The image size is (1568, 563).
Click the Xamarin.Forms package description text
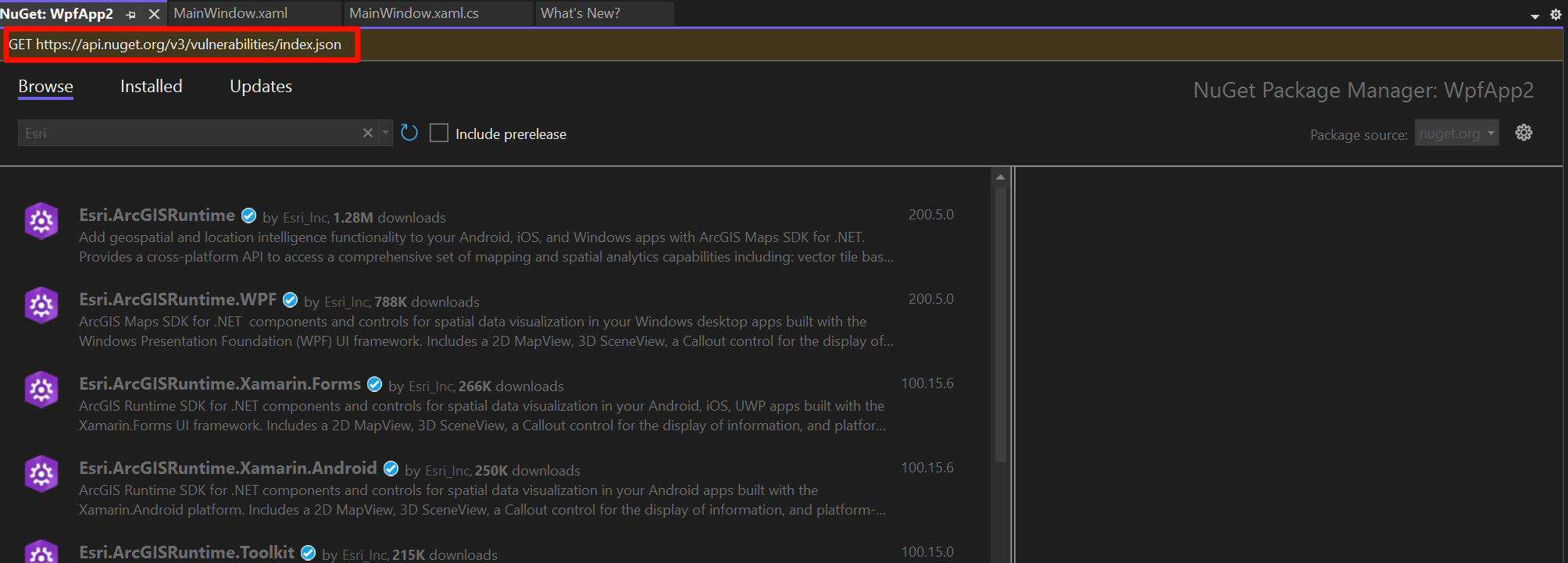click(482, 415)
